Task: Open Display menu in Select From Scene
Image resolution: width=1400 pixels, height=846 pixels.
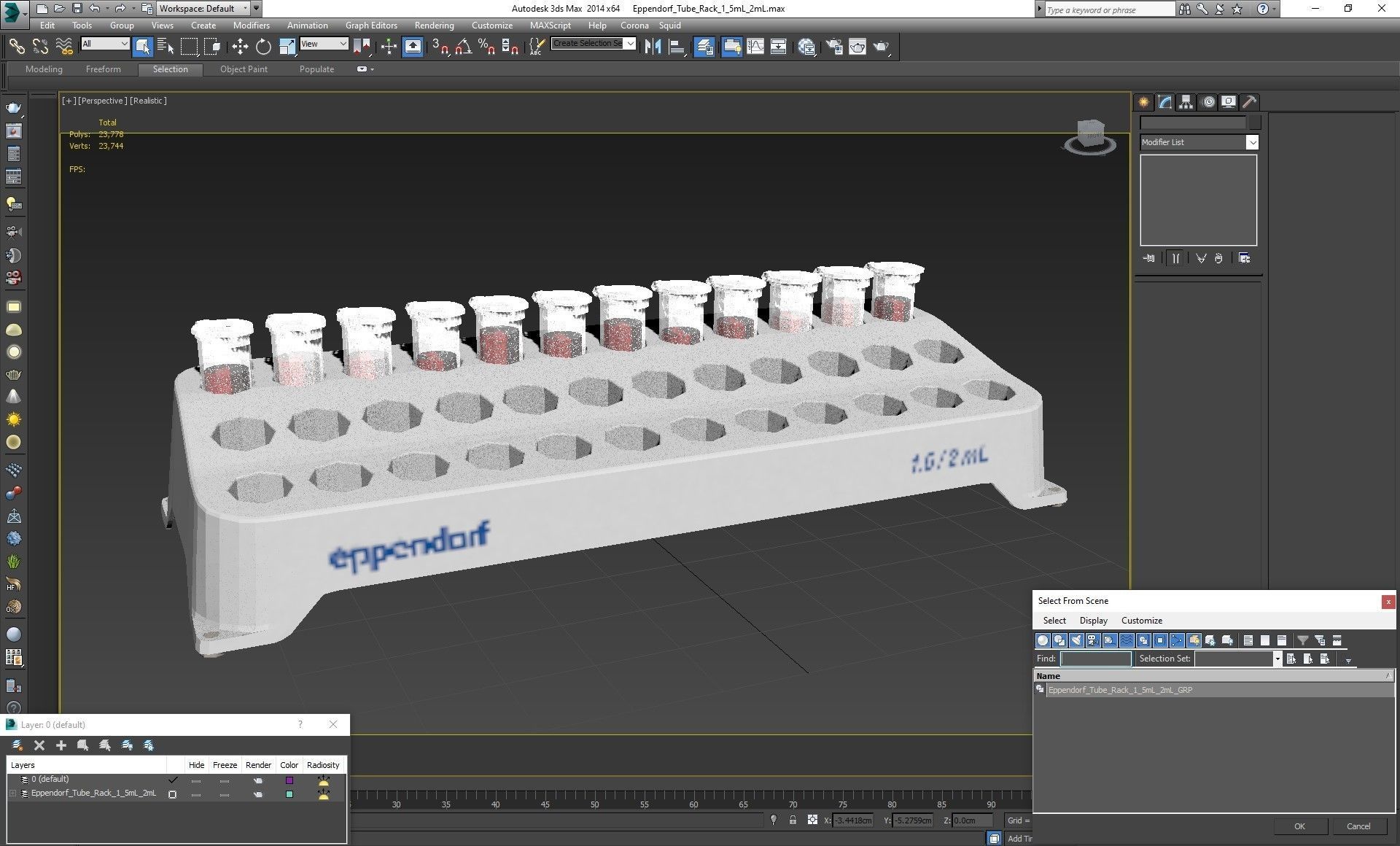Action: click(1093, 621)
